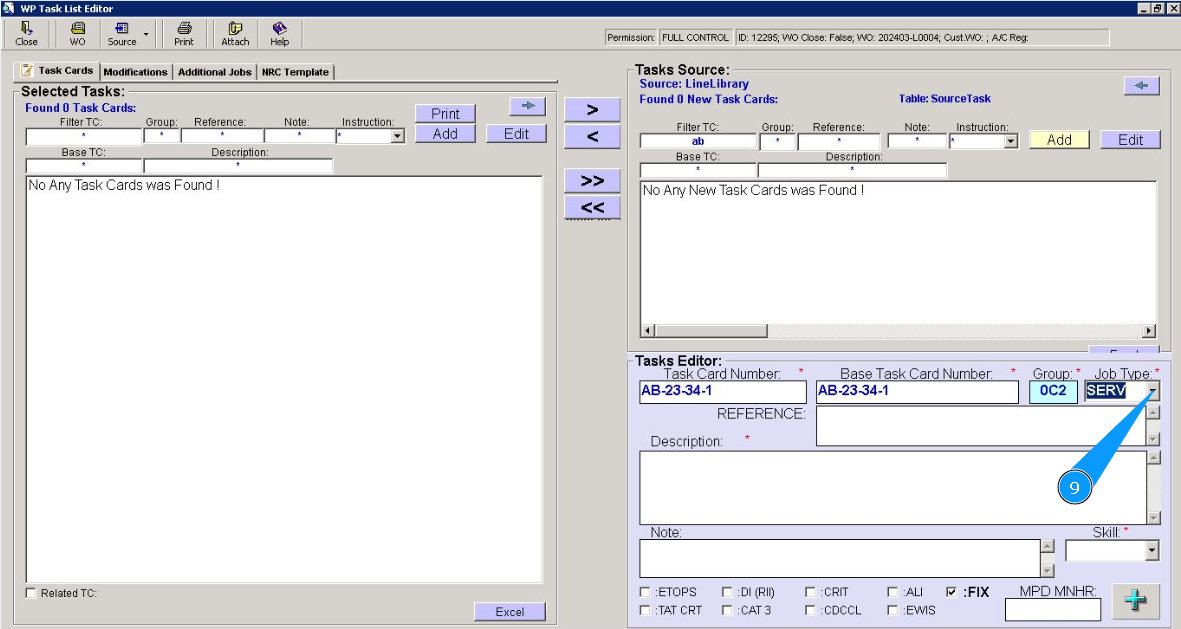Image resolution: width=1181 pixels, height=629 pixels.
Task: Enable the Related TC checkbox
Action: coord(31,594)
